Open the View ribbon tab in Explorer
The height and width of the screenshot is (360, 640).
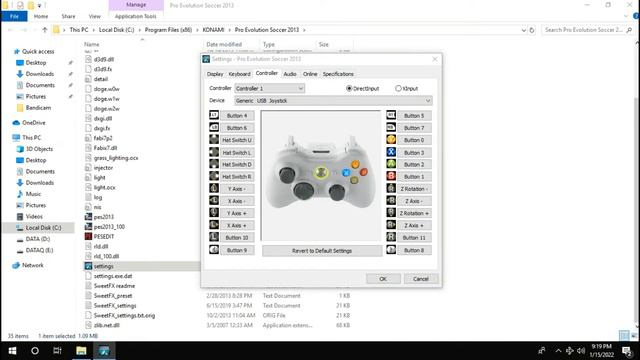point(94,16)
